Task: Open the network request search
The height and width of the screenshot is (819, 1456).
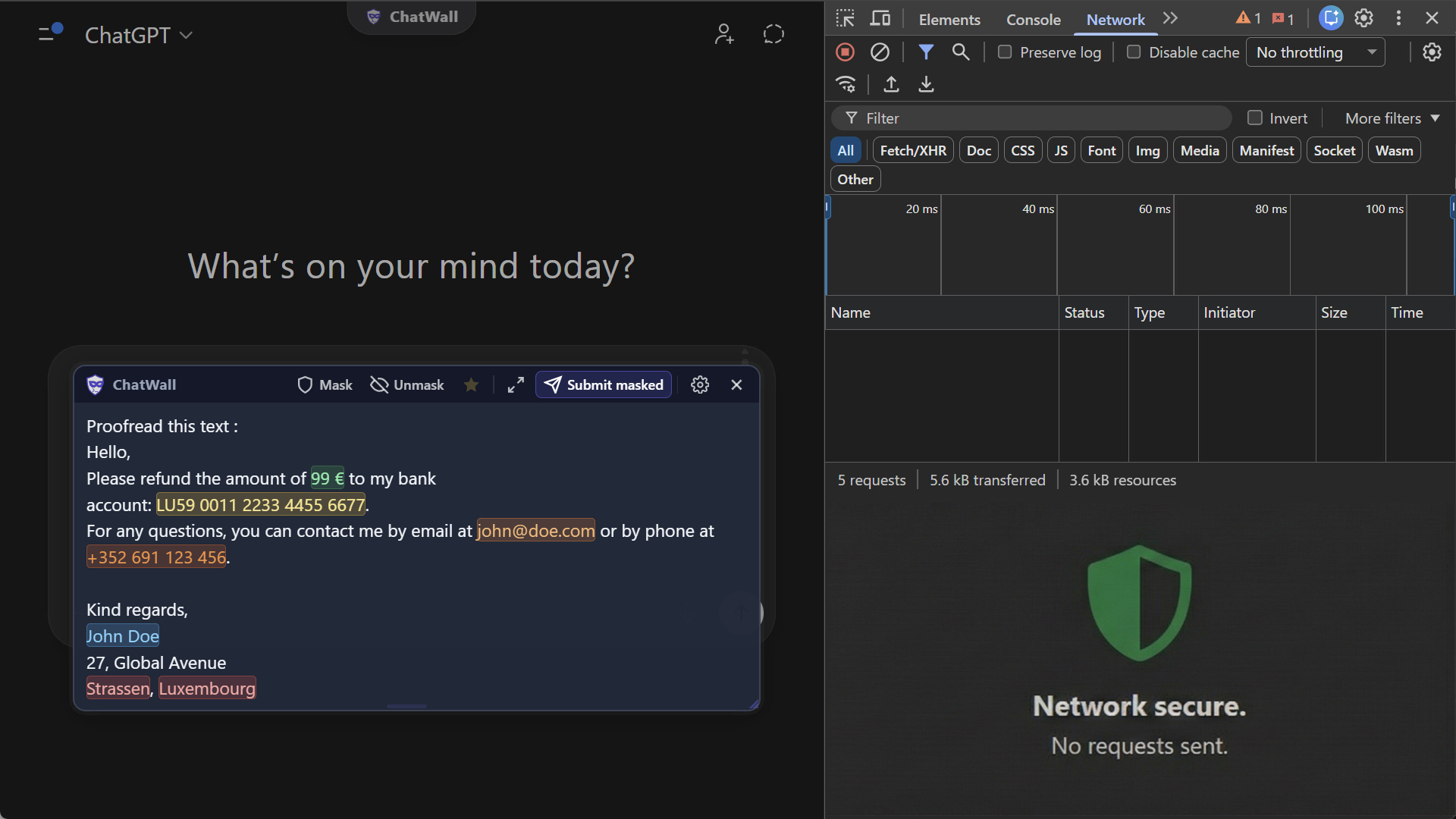Action: (961, 52)
